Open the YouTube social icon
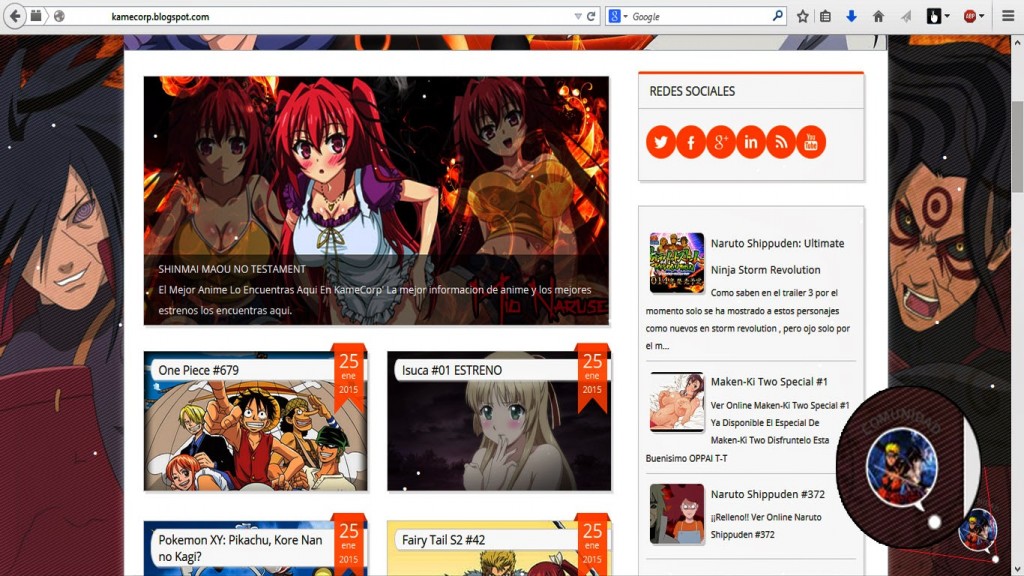This screenshot has height=576, width=1024. pyautogui.click(x=811, y=142)
